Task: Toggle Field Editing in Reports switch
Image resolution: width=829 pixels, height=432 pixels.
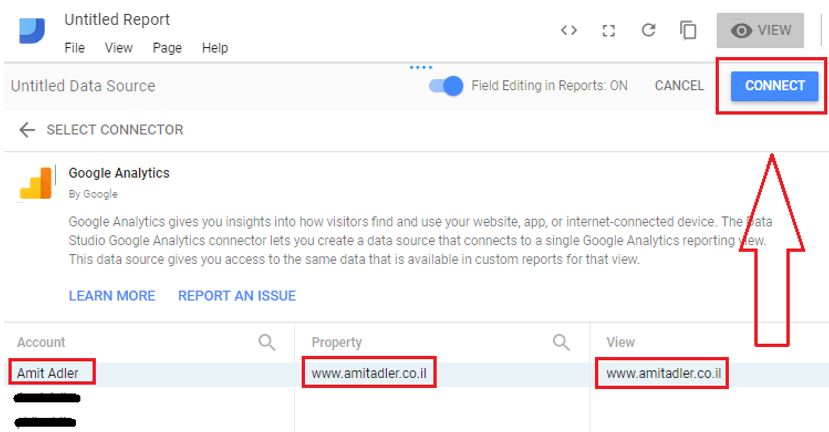Action: click(446, 86)
